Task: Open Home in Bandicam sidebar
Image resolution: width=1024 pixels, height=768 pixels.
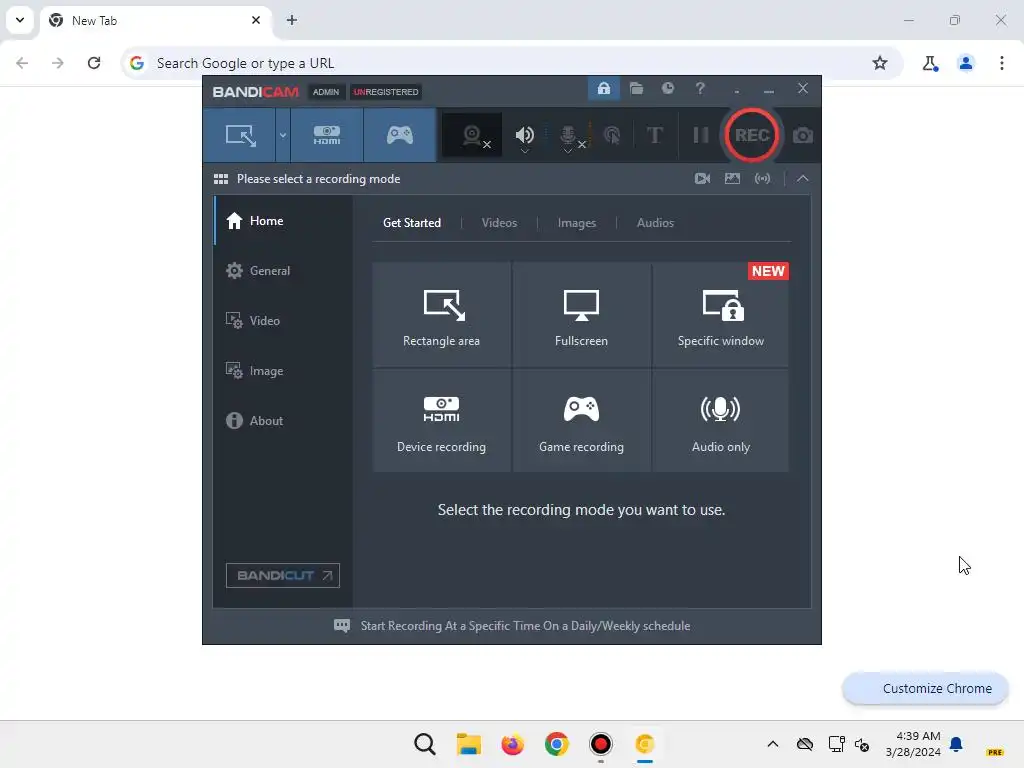Action: click(x=283, y=221)
